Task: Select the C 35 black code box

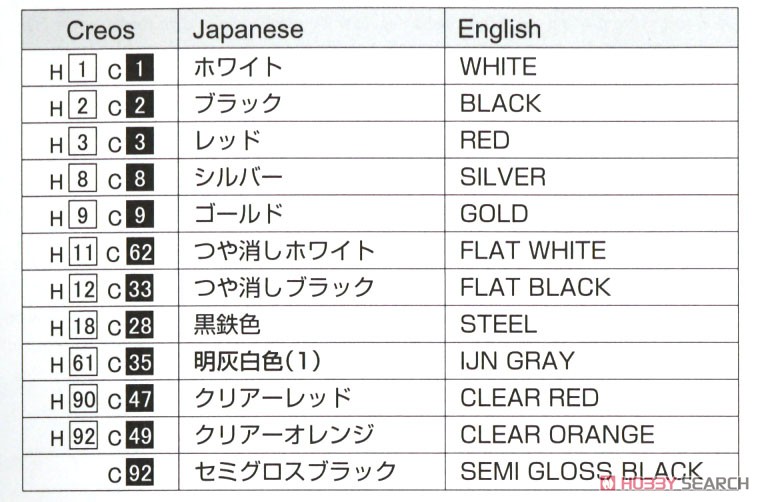Action: pos(140,362)
